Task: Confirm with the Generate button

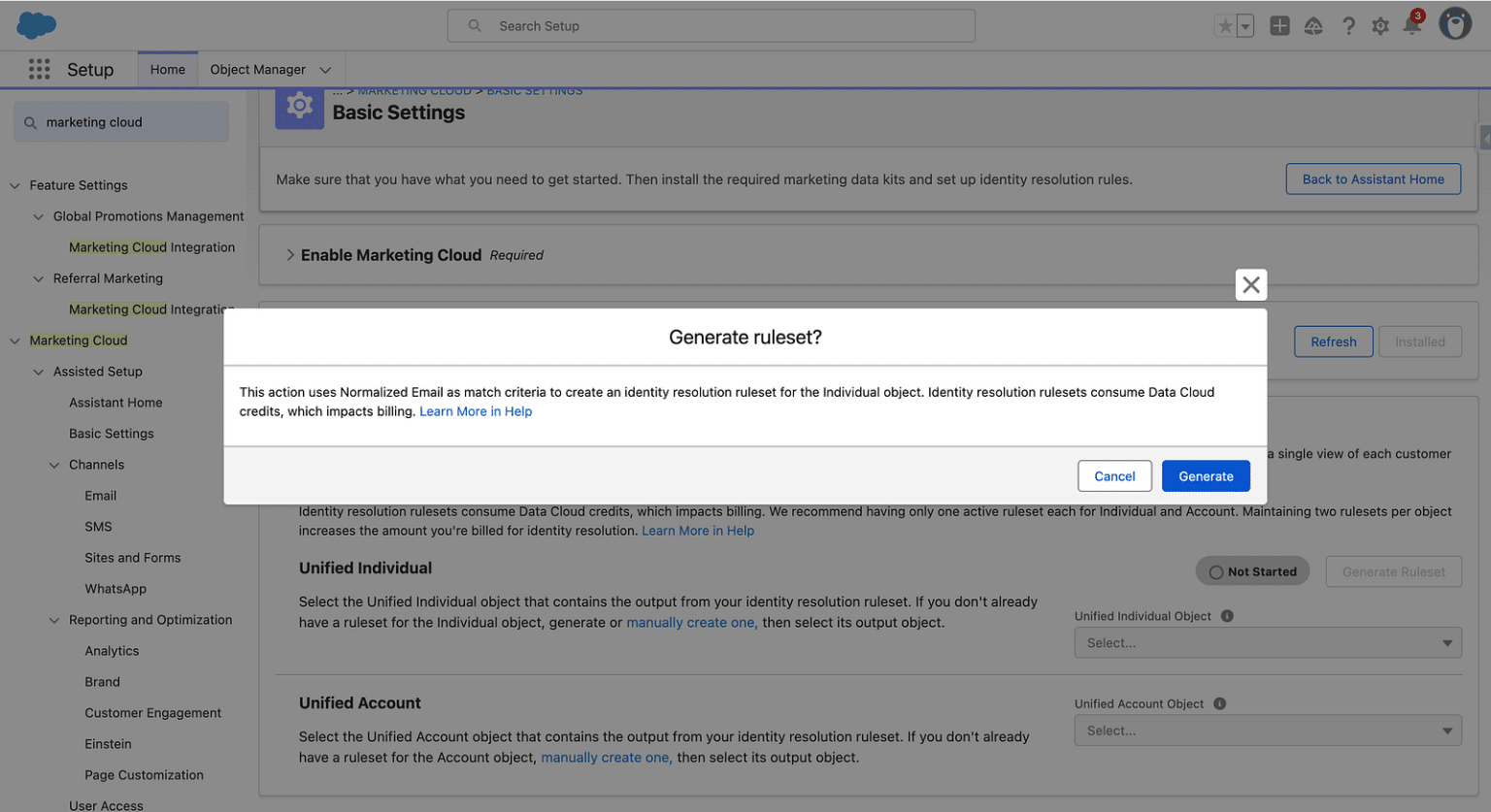Action: 1206,476
